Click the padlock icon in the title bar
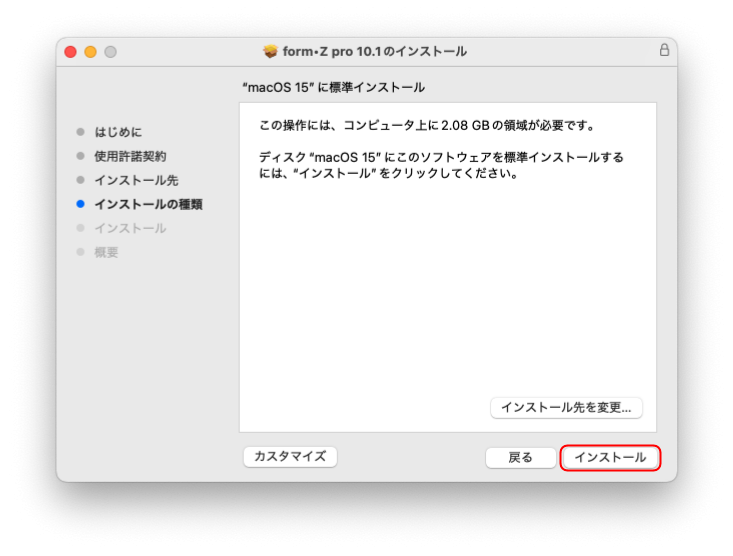This screenshot has width=733, height=556. 664,50
